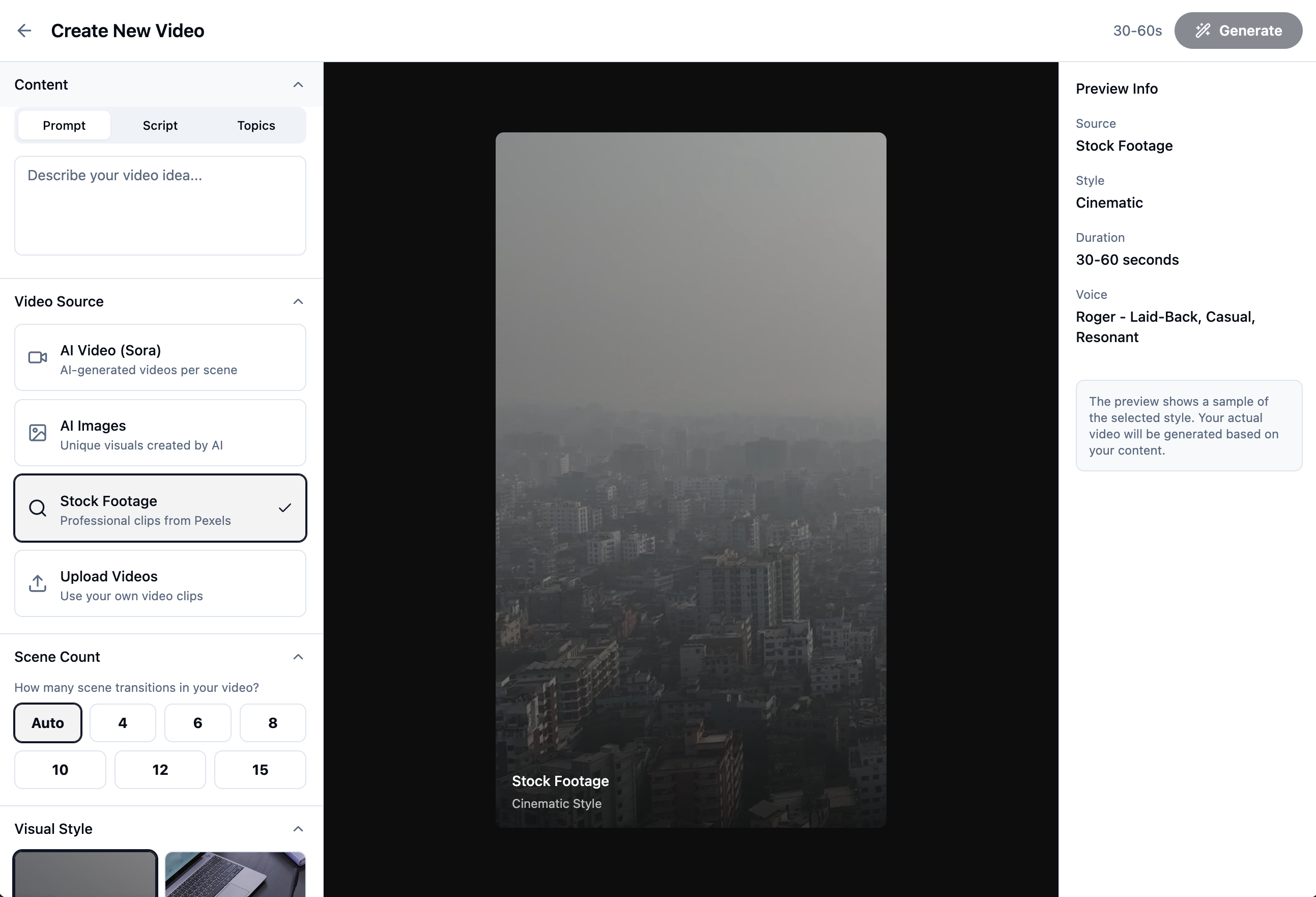Screen dimensions: 1316x897
Task: Choose Upload Videos as video source
Action: pos(160,583)
